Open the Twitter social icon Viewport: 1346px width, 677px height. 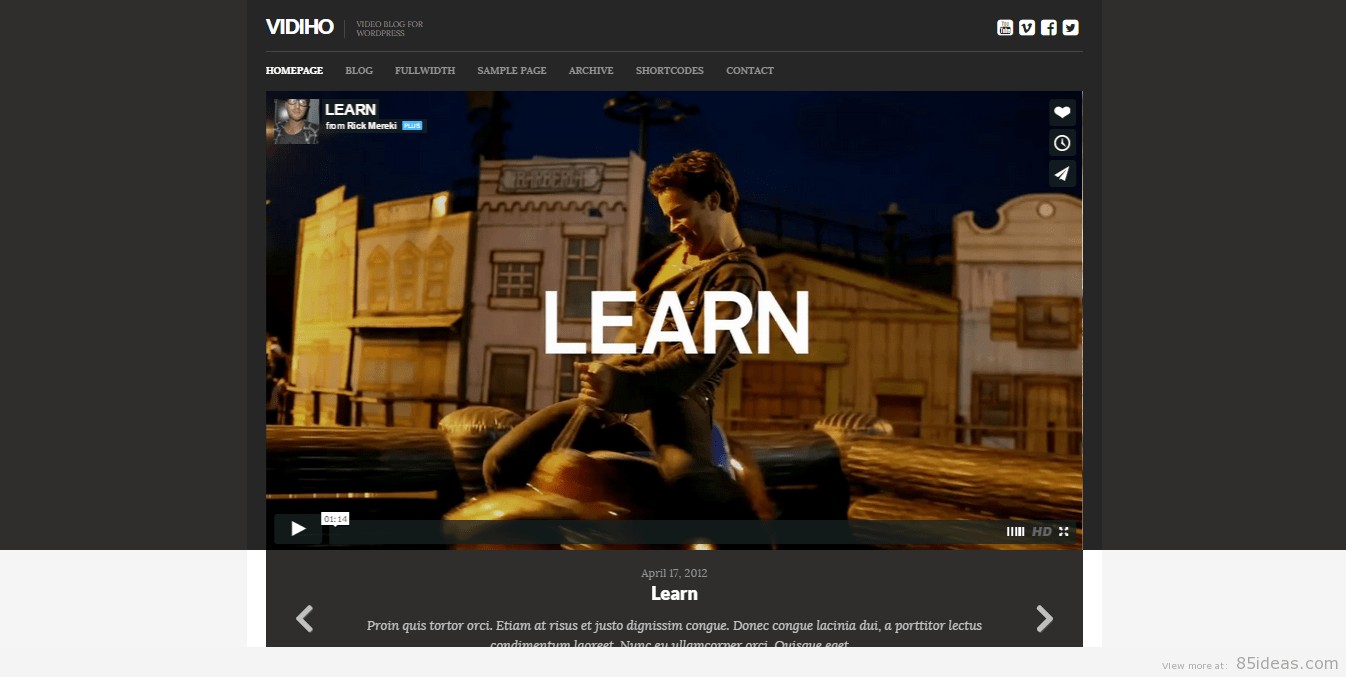[1070, 28]
